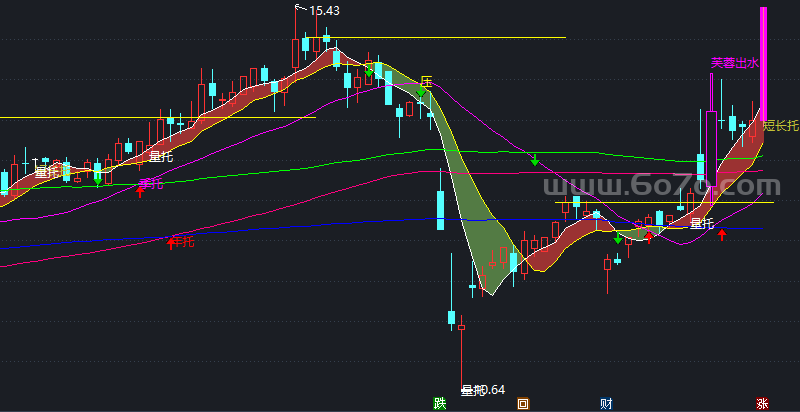Click the red arrow under 季托 label
The image size is (800, 412).
(141, 192)
